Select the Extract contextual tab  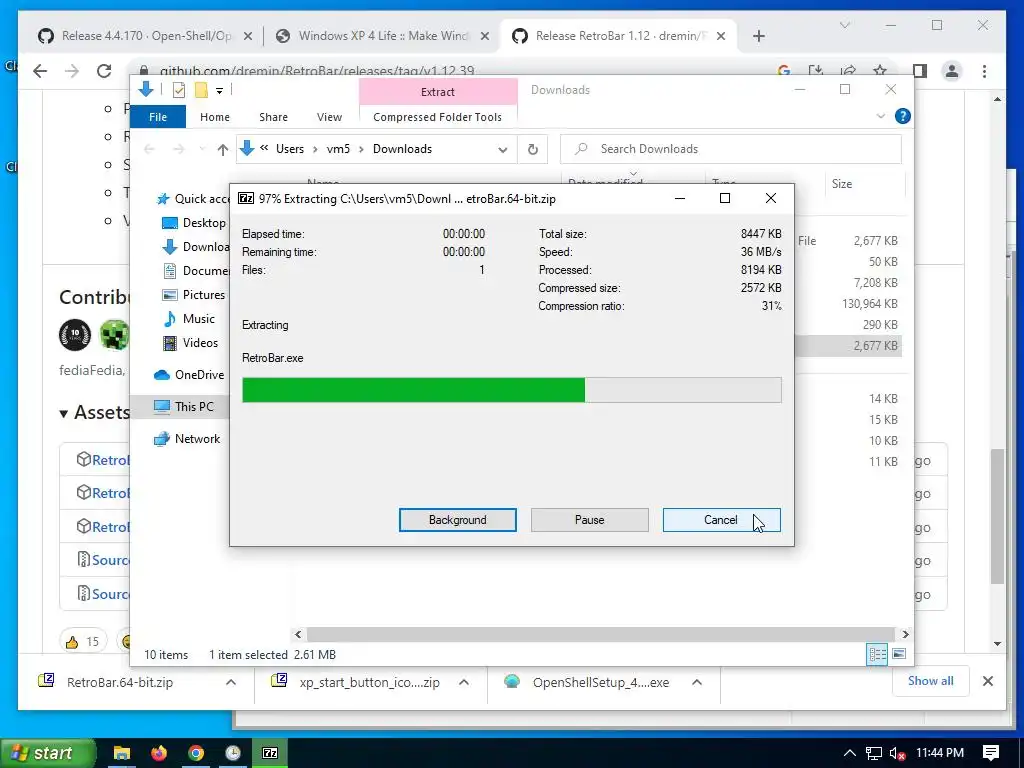click(438, 92)
